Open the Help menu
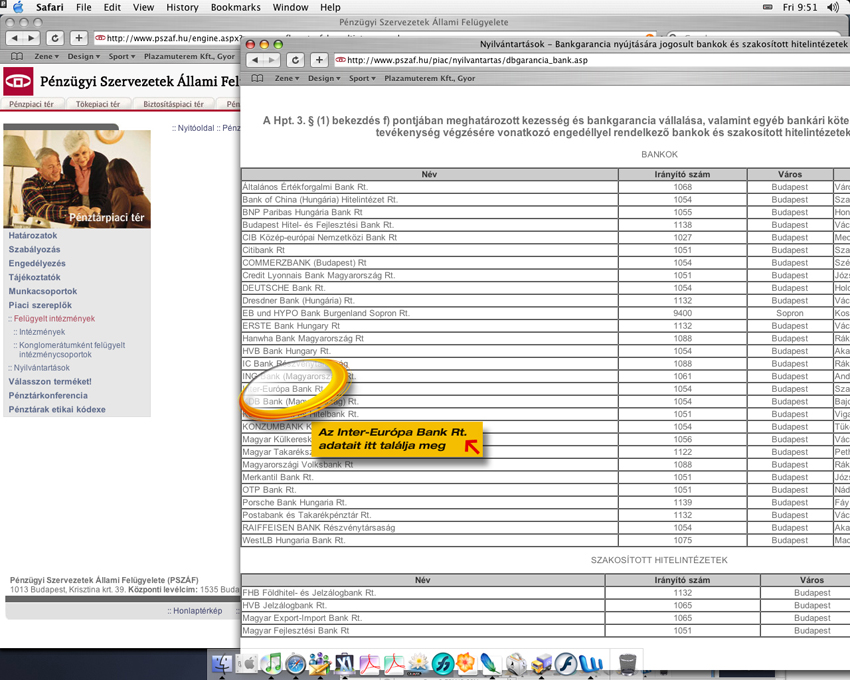850x680 pixels. tap(330, 8)
